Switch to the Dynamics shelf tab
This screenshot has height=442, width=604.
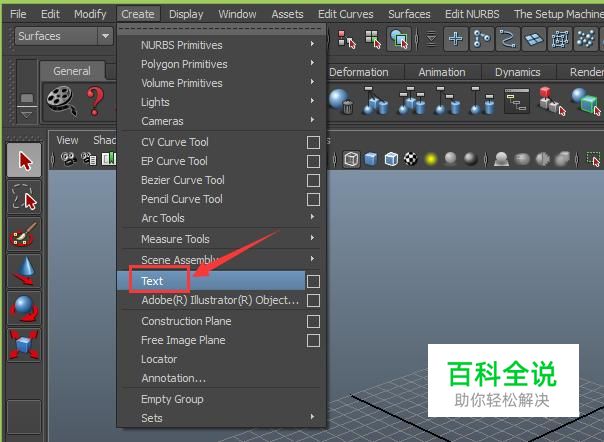pos(517,72)
